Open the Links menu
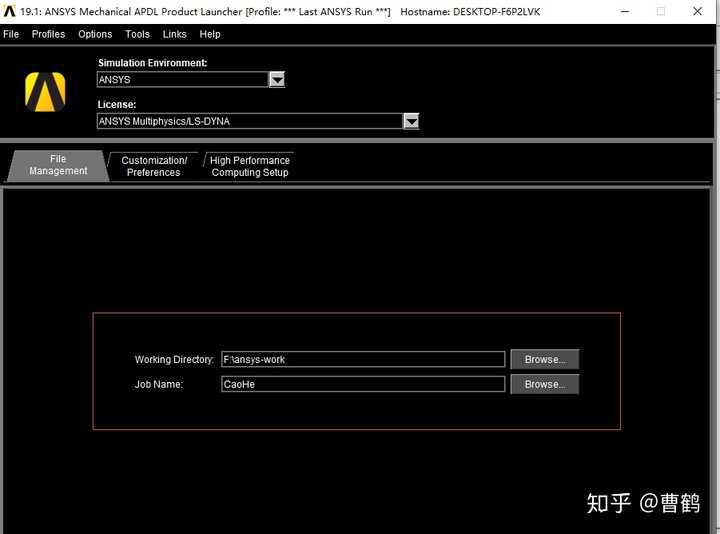 (174, 34)
